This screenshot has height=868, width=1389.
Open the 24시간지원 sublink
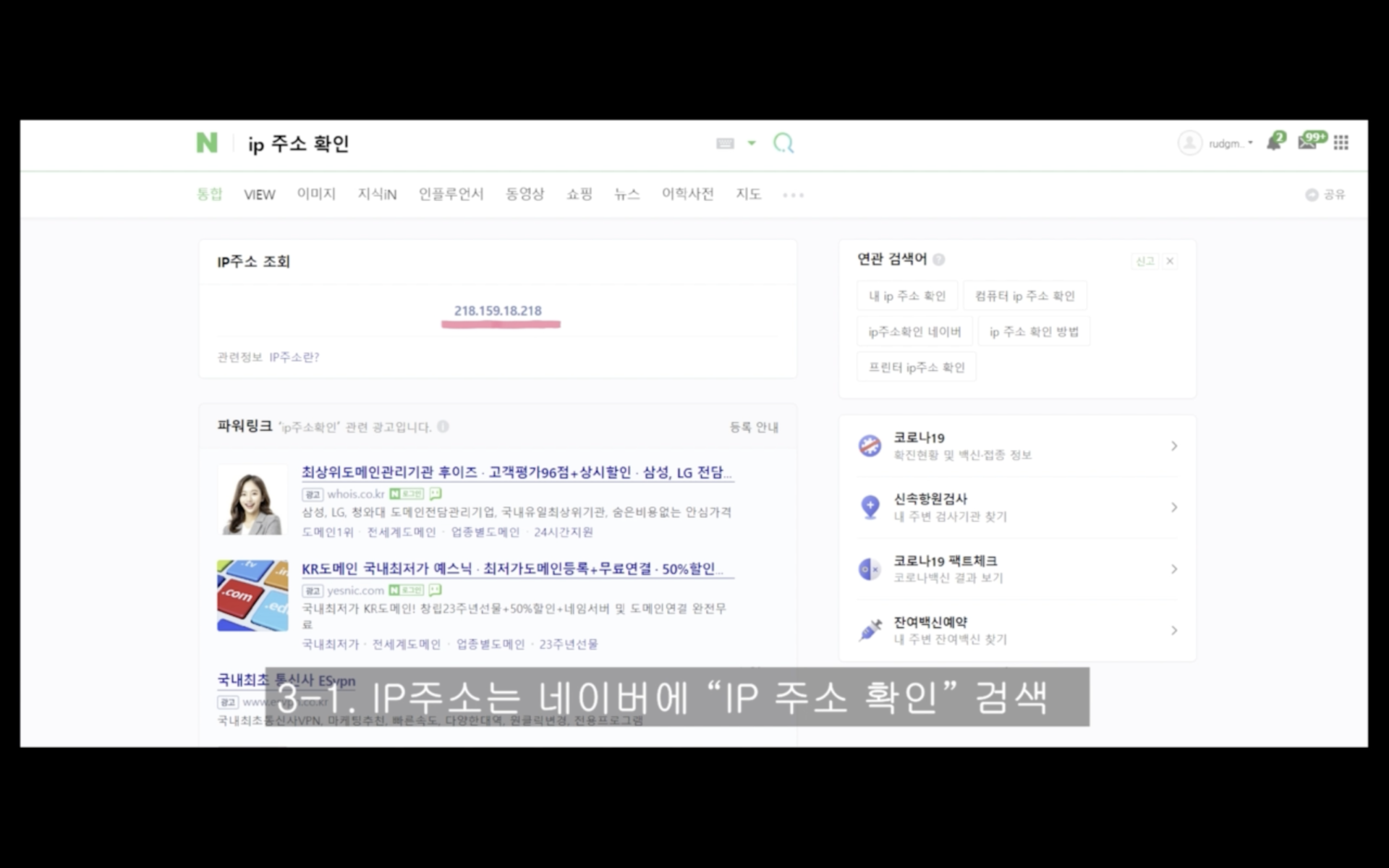[x=563, y=532]
